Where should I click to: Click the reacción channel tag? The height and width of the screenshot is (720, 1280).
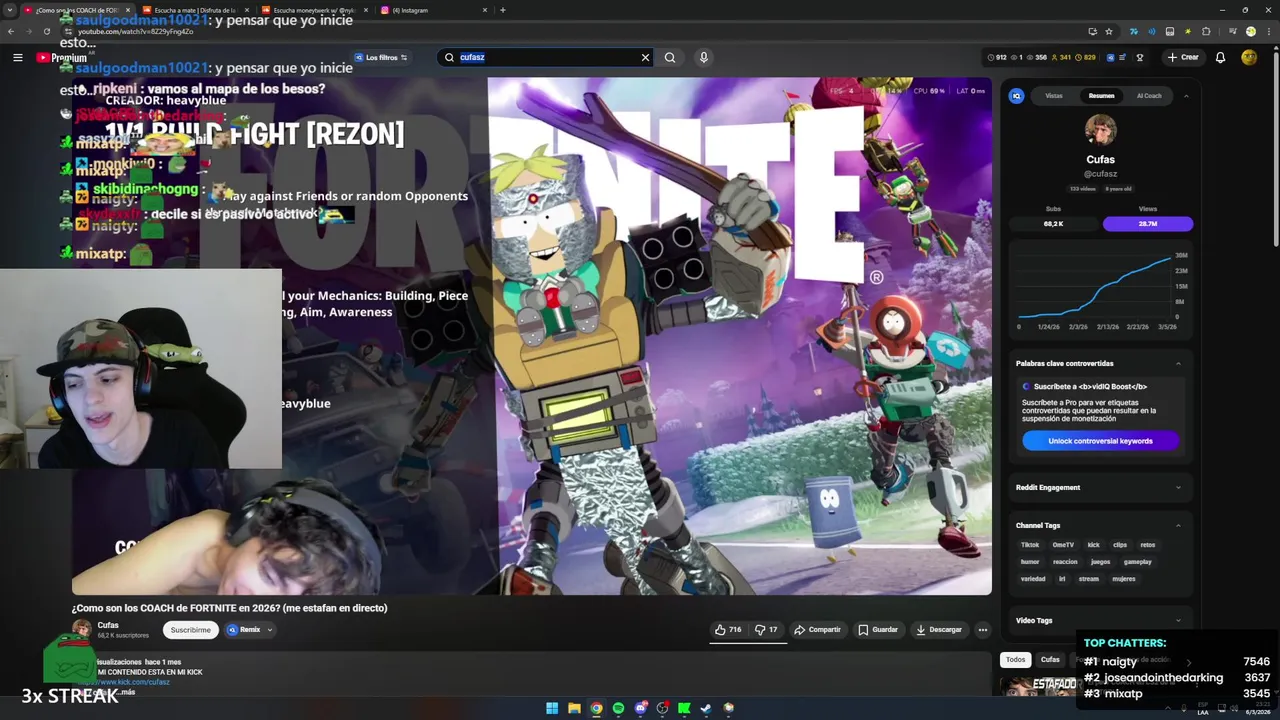pyautogui.click(x=1065, y=562)
